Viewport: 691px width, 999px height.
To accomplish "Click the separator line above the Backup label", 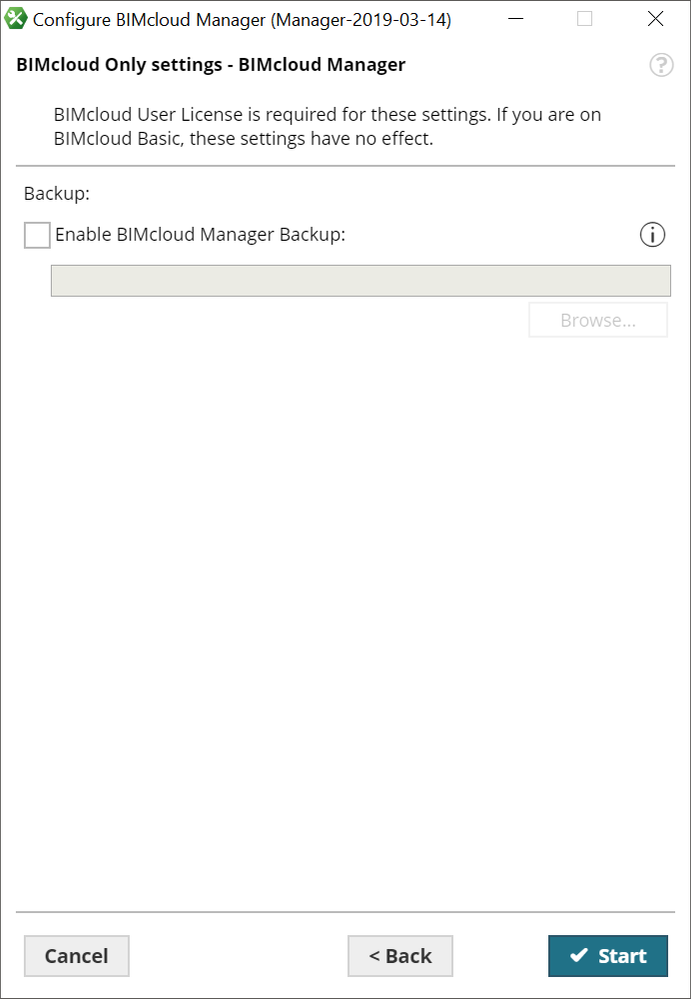I will point(345,166).
